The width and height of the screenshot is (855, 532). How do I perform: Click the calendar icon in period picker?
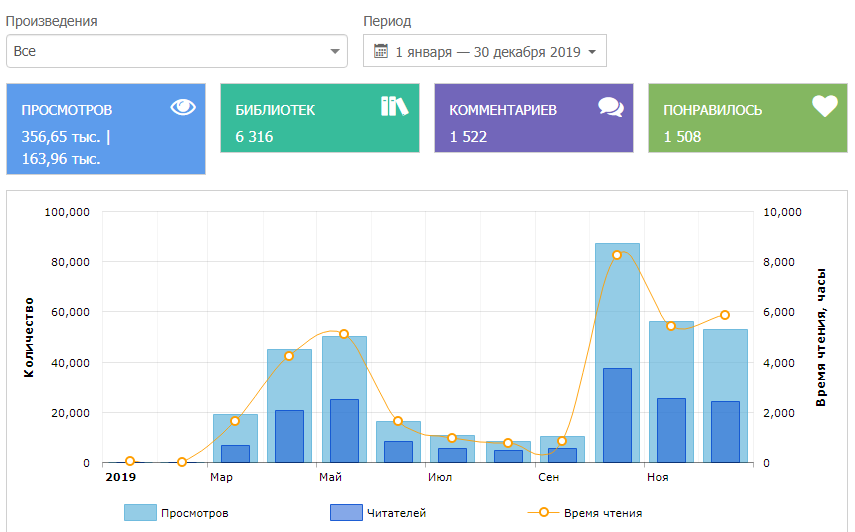point(381,51)
